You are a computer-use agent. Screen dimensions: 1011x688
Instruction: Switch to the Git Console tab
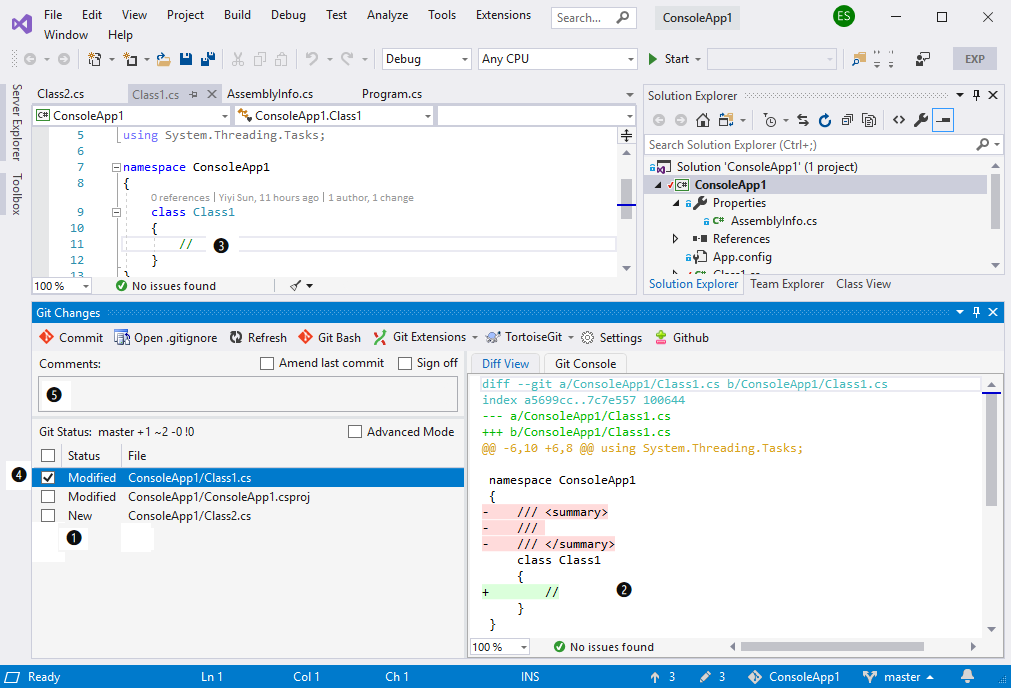tap(584, 363)
